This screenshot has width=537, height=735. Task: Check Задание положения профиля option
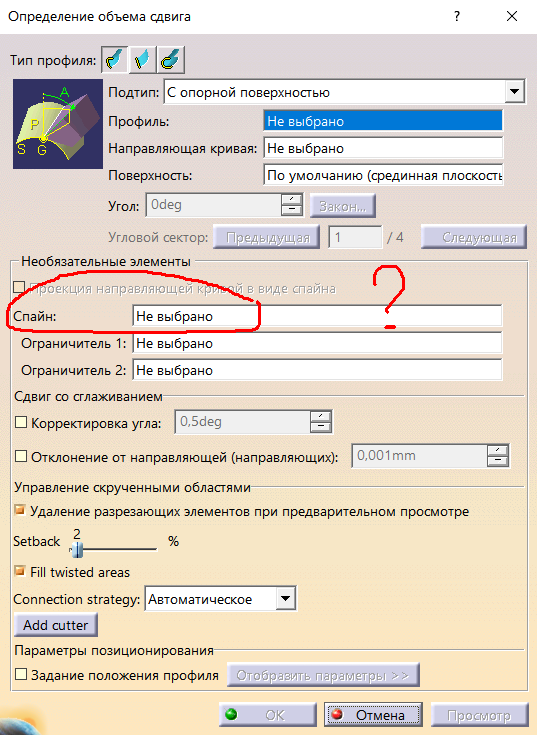21,675
